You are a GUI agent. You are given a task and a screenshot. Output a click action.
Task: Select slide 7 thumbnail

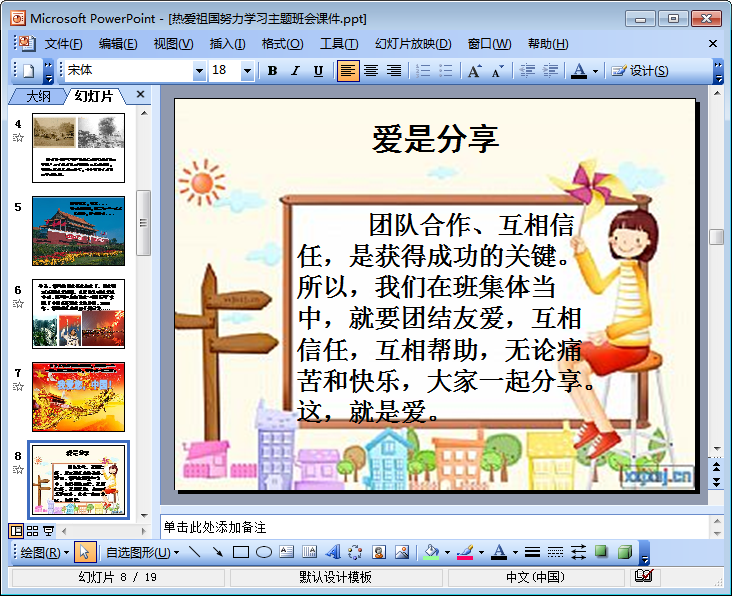[x=78, y=397]
